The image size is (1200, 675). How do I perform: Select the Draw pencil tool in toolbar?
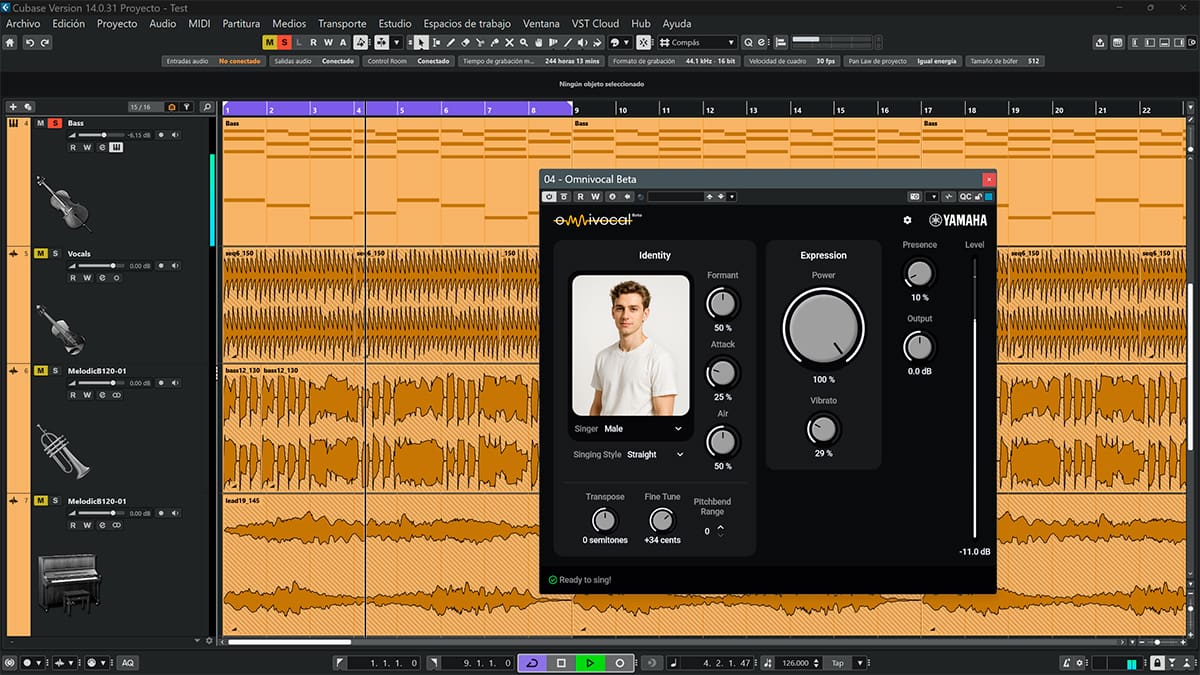pos(452,43)
